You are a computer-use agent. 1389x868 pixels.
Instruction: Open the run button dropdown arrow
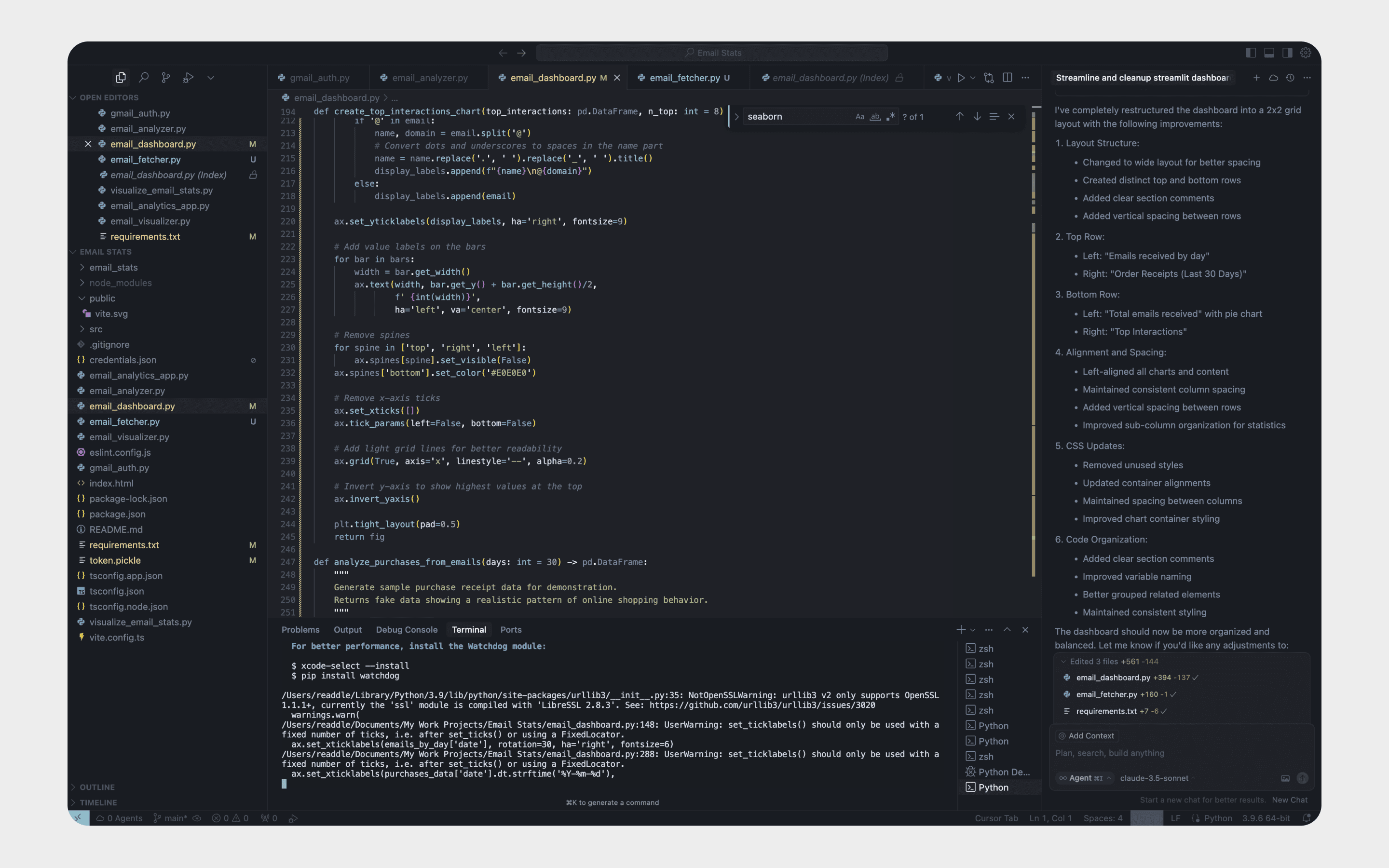(x=973, y=78)
